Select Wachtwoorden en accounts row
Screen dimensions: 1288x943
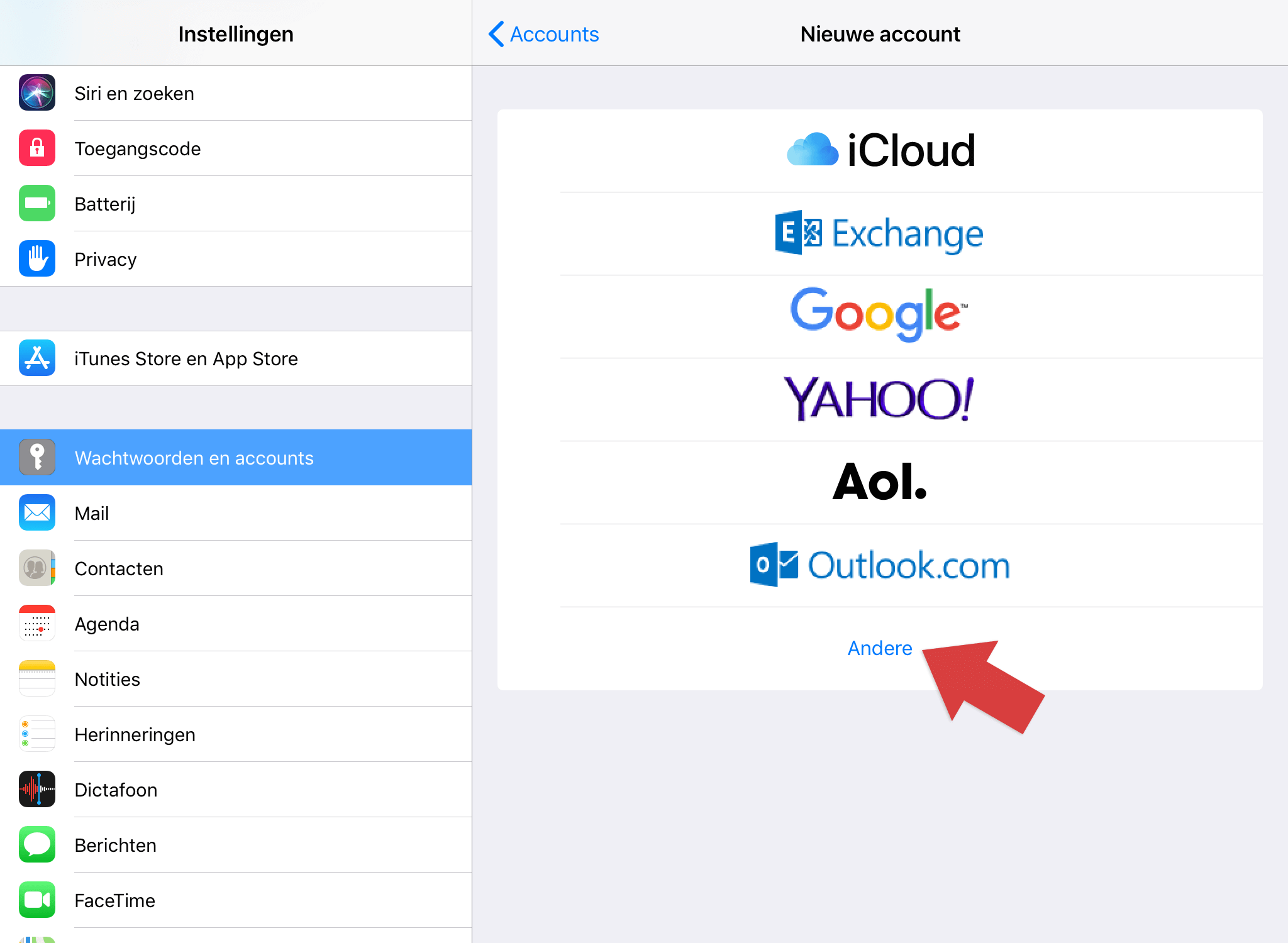236,458
